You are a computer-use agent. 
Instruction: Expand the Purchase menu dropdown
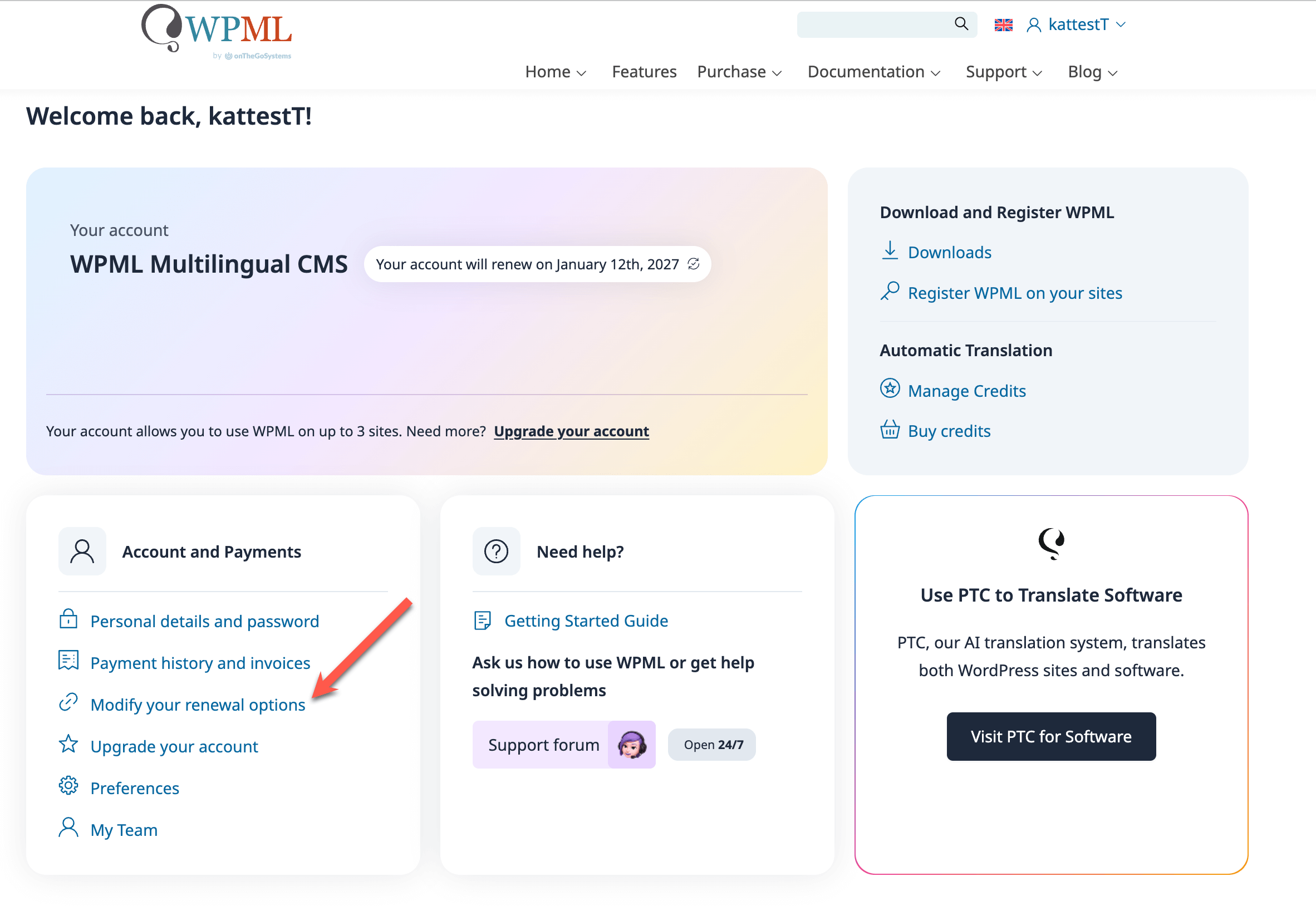pos(739,72)
